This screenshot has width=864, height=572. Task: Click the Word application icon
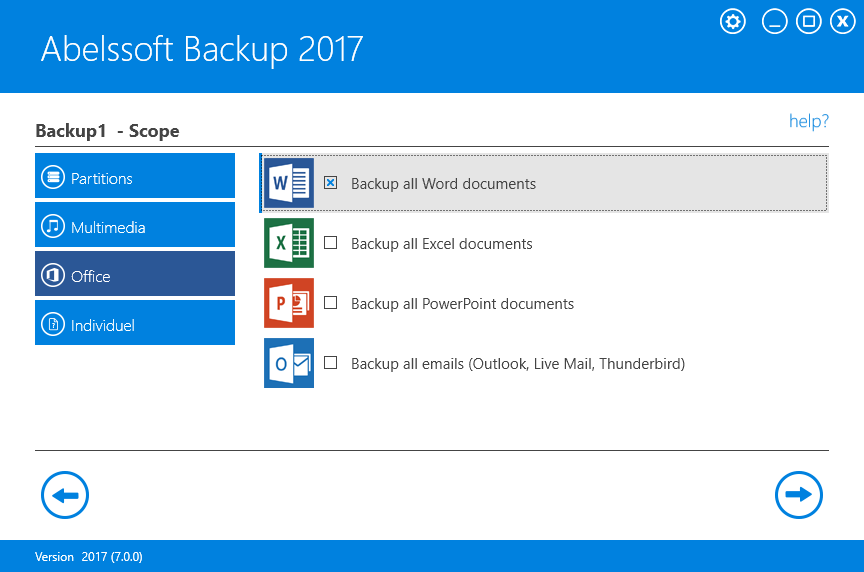coord(288,183)
